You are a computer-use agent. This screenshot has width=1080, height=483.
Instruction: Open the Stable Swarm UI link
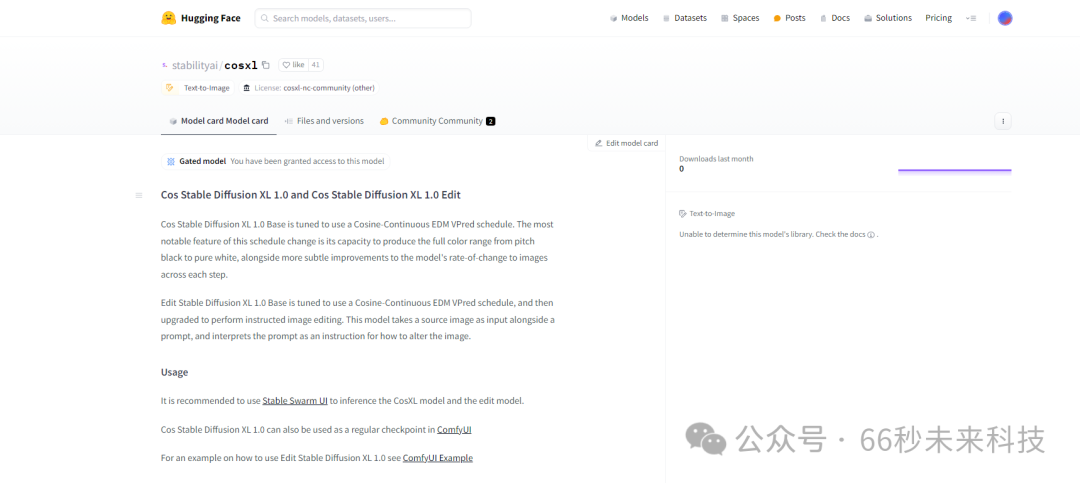[x=295, y=400]
